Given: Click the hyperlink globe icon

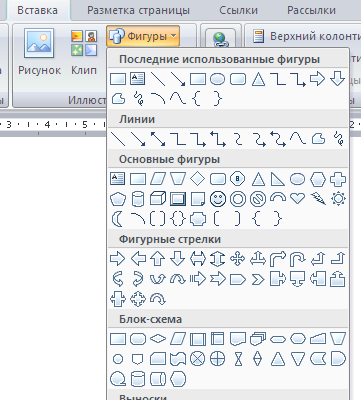Looking at the screenshot, I should 220,39.
